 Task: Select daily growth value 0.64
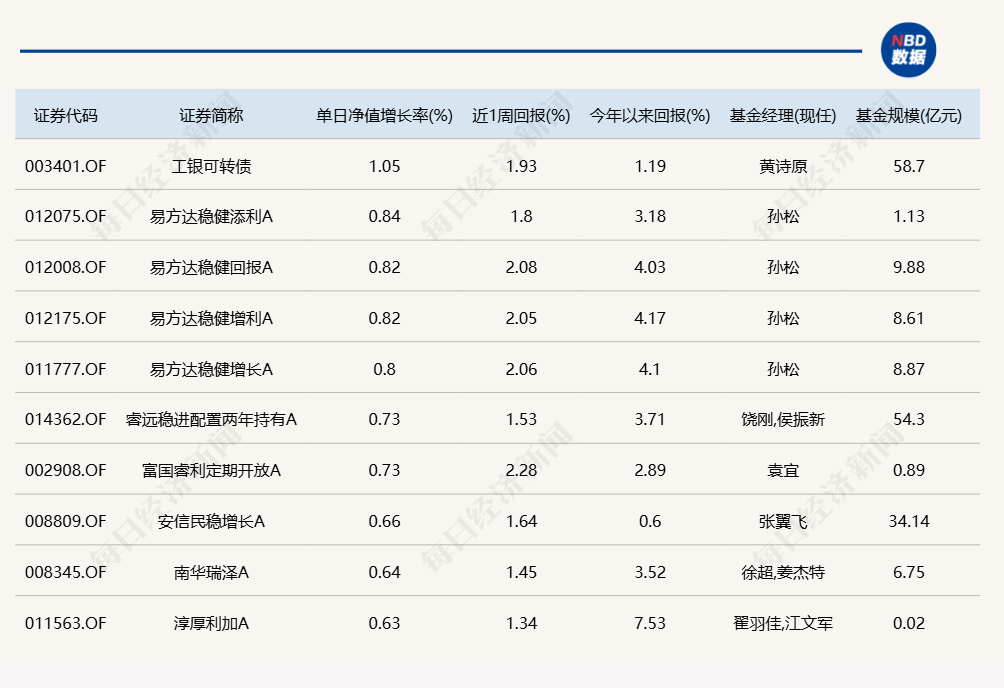click(x=384, y=572)
